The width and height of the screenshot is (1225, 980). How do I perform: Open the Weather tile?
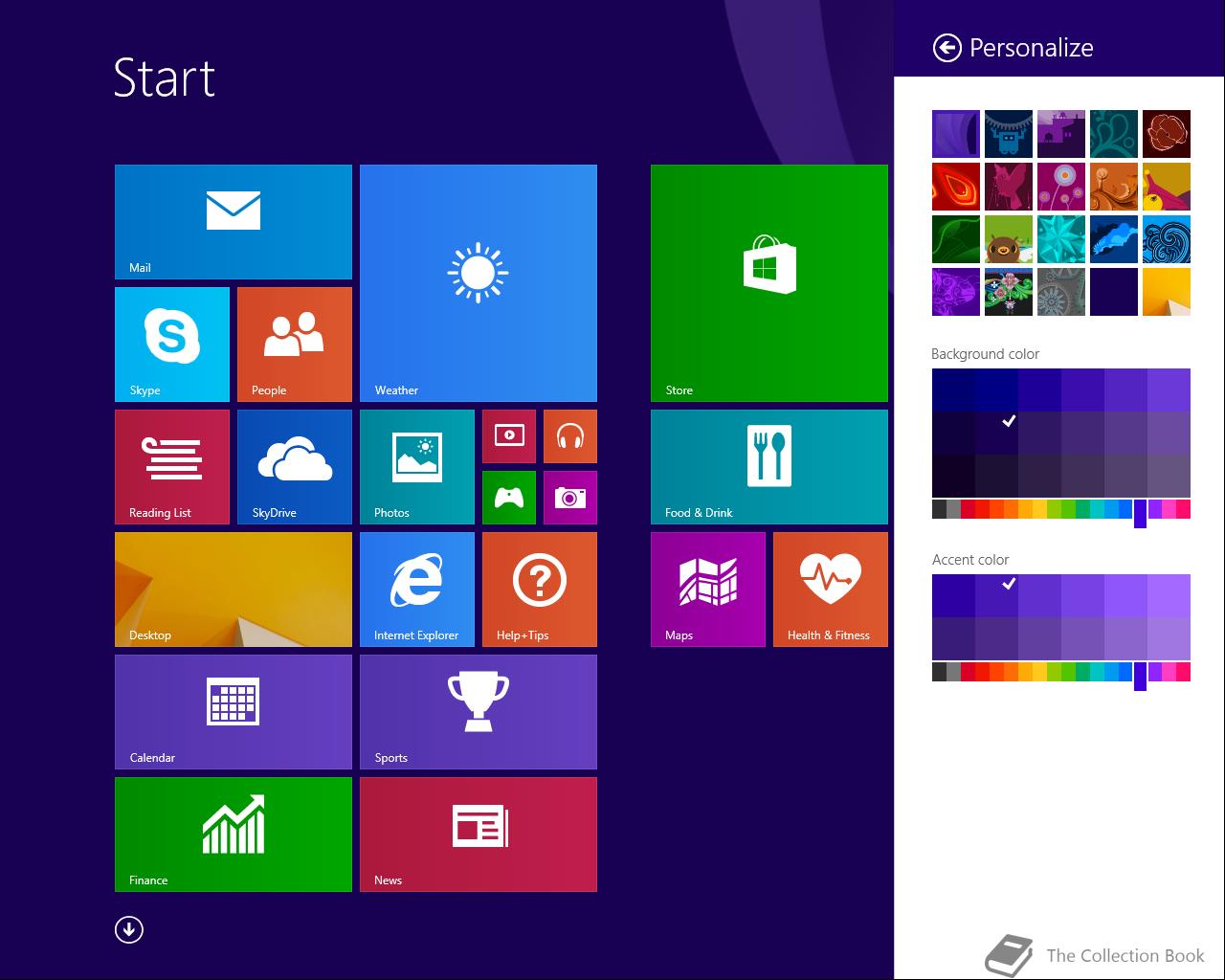[x=479, y=283]
